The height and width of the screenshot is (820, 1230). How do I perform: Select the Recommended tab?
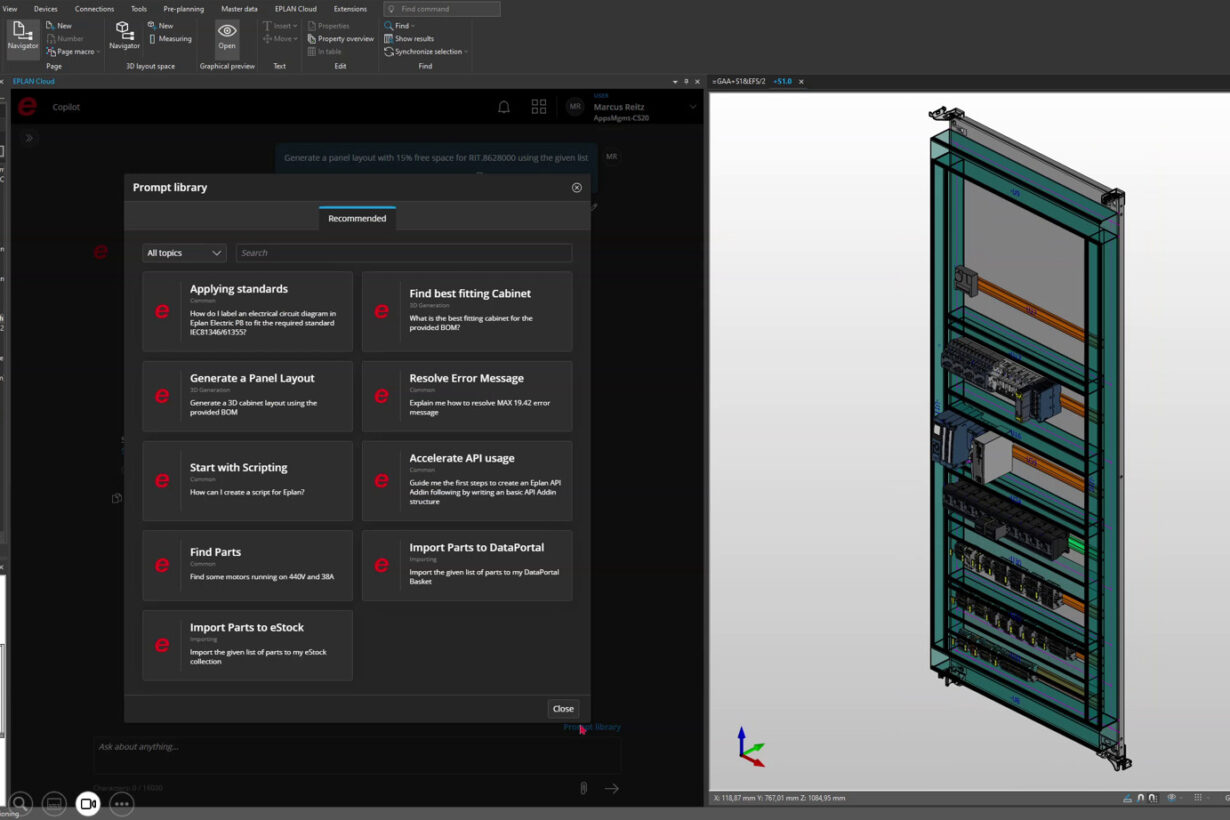click(357, 218)
